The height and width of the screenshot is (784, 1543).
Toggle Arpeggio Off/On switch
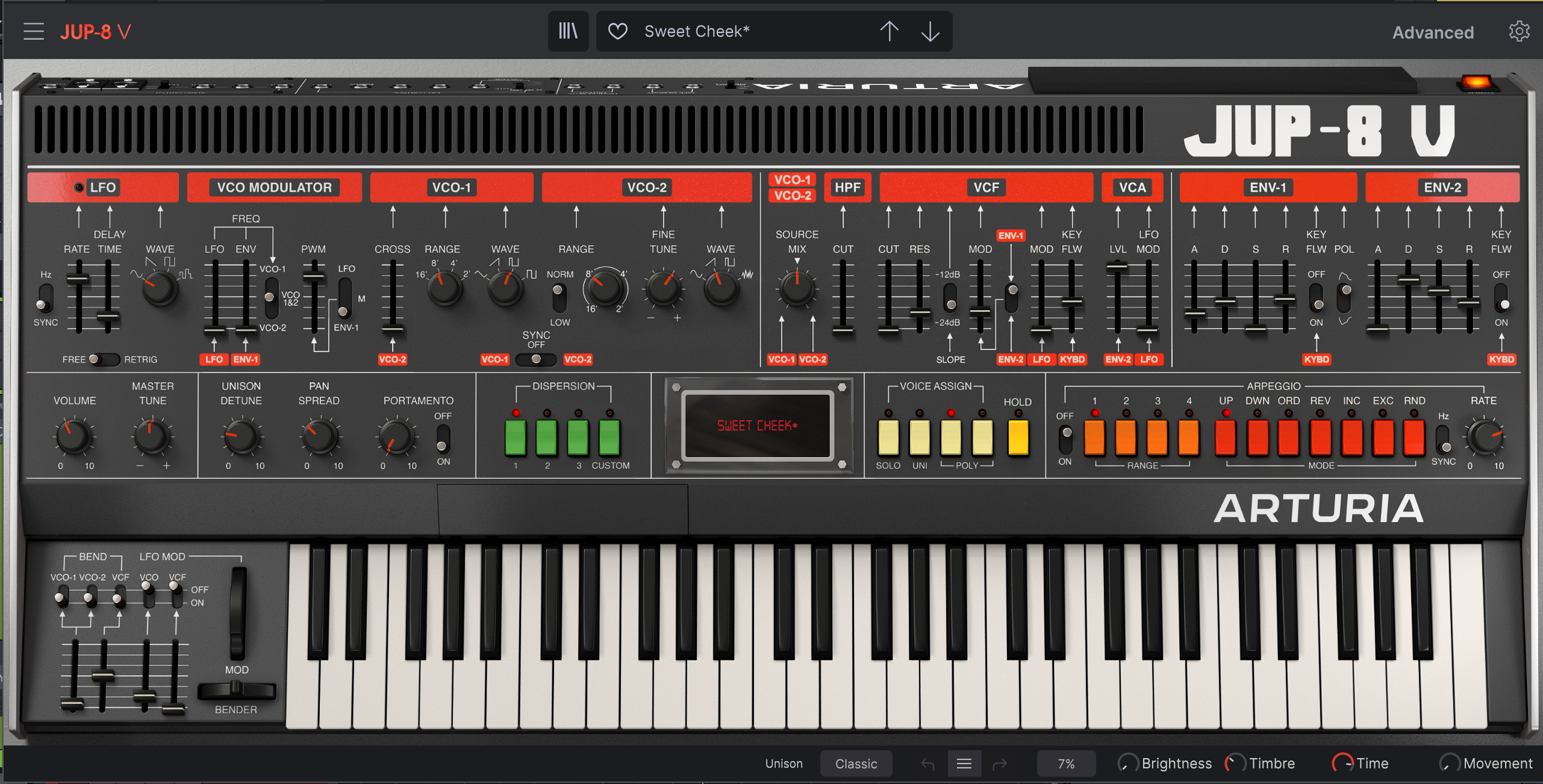[1065, 438]
